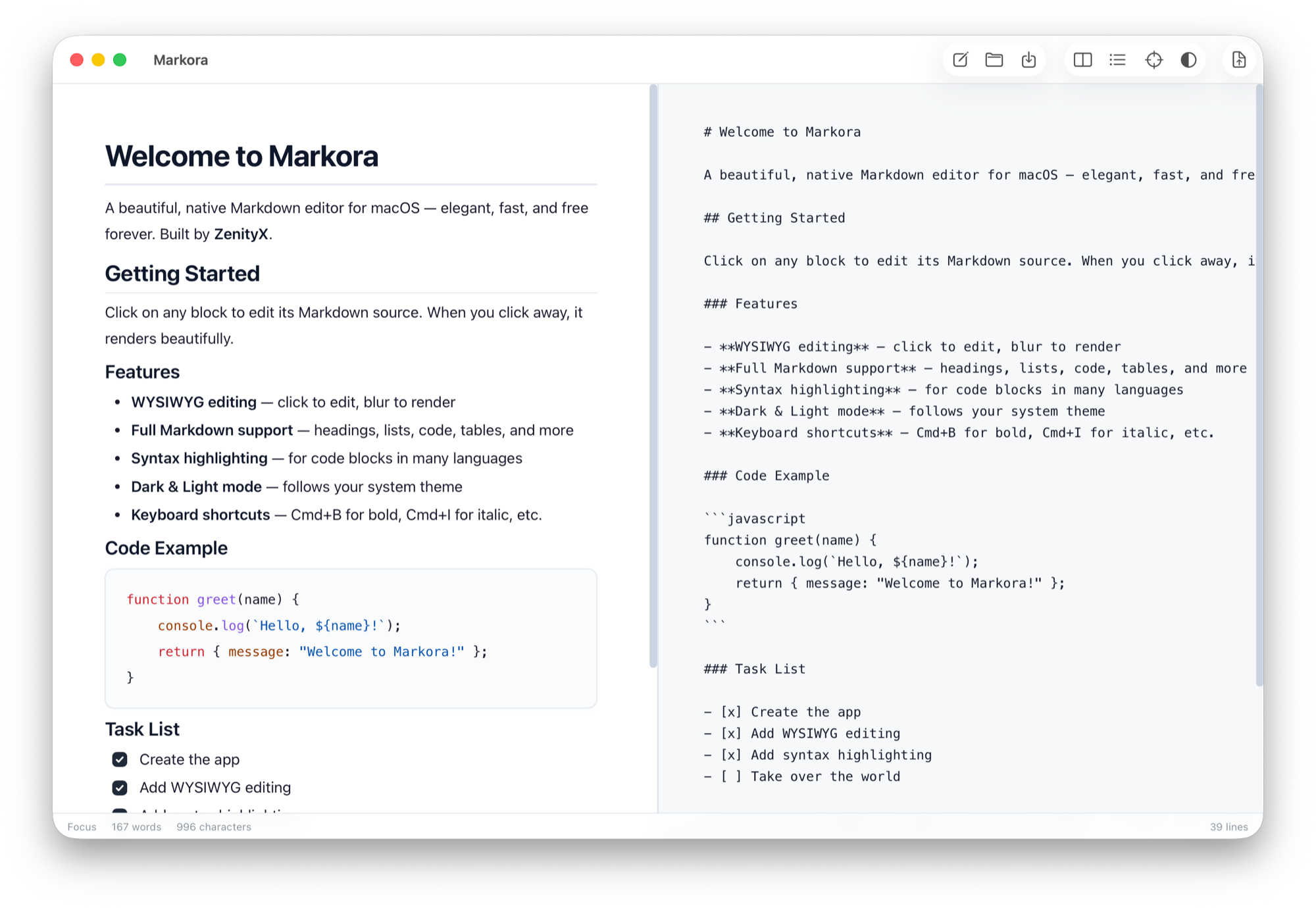Click 'Keyboard shortcuts' bullet in preview

[x=336, y=515]
